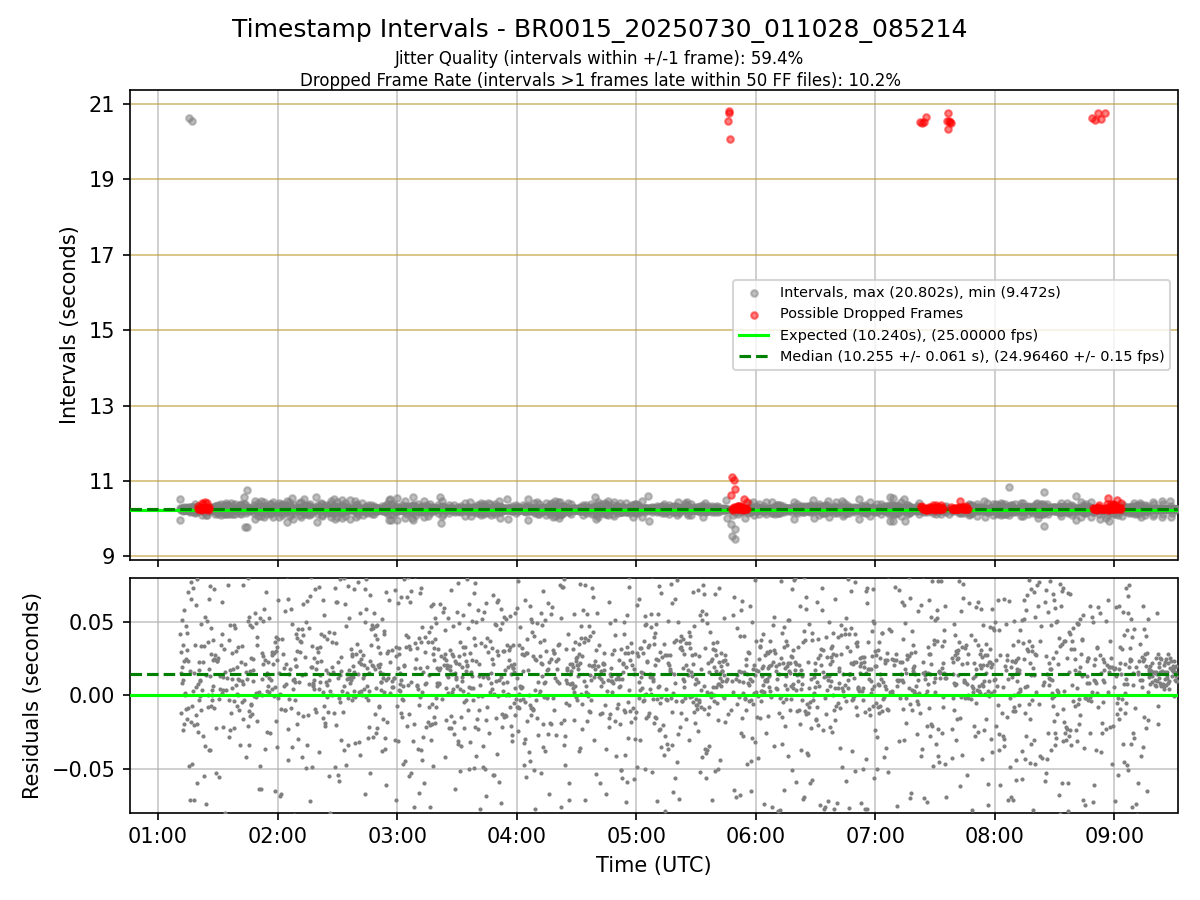Image resolution: width=1200 pixels, height=900 pixels.
Task: Click the x-axis tick label '05:00'
Action: click(x=636, y=836)
